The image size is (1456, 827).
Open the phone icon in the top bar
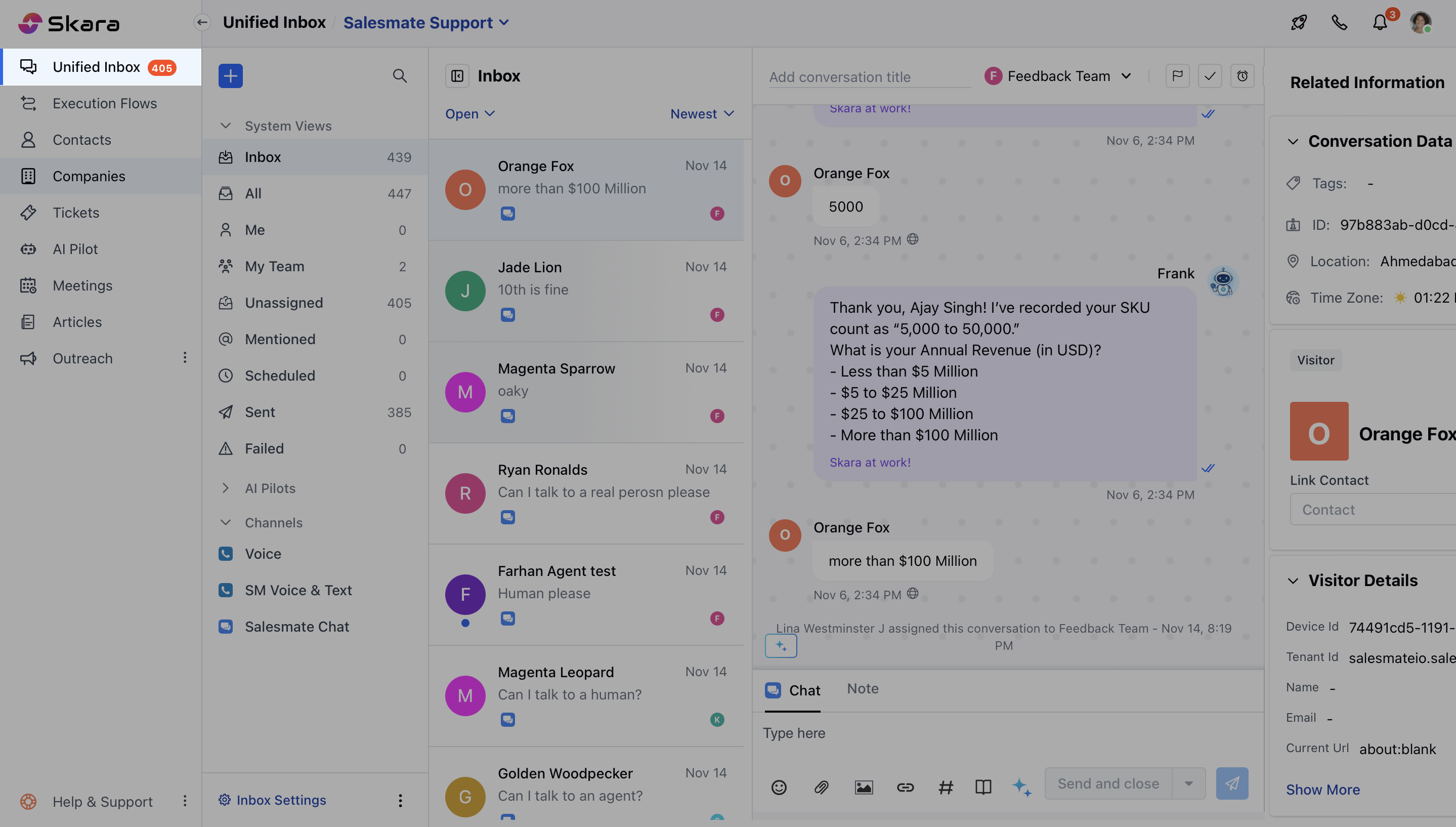1339,22
